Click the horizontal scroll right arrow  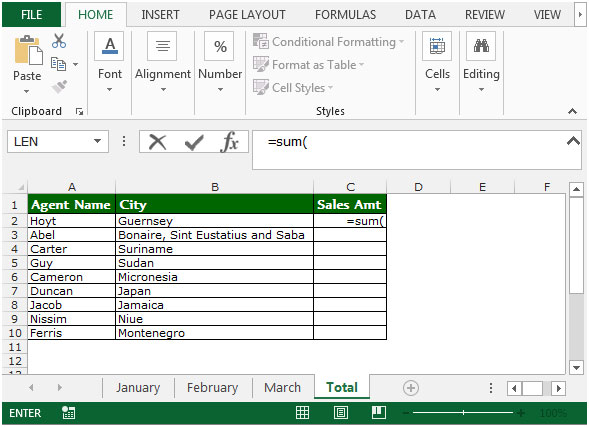click(559, 388)
